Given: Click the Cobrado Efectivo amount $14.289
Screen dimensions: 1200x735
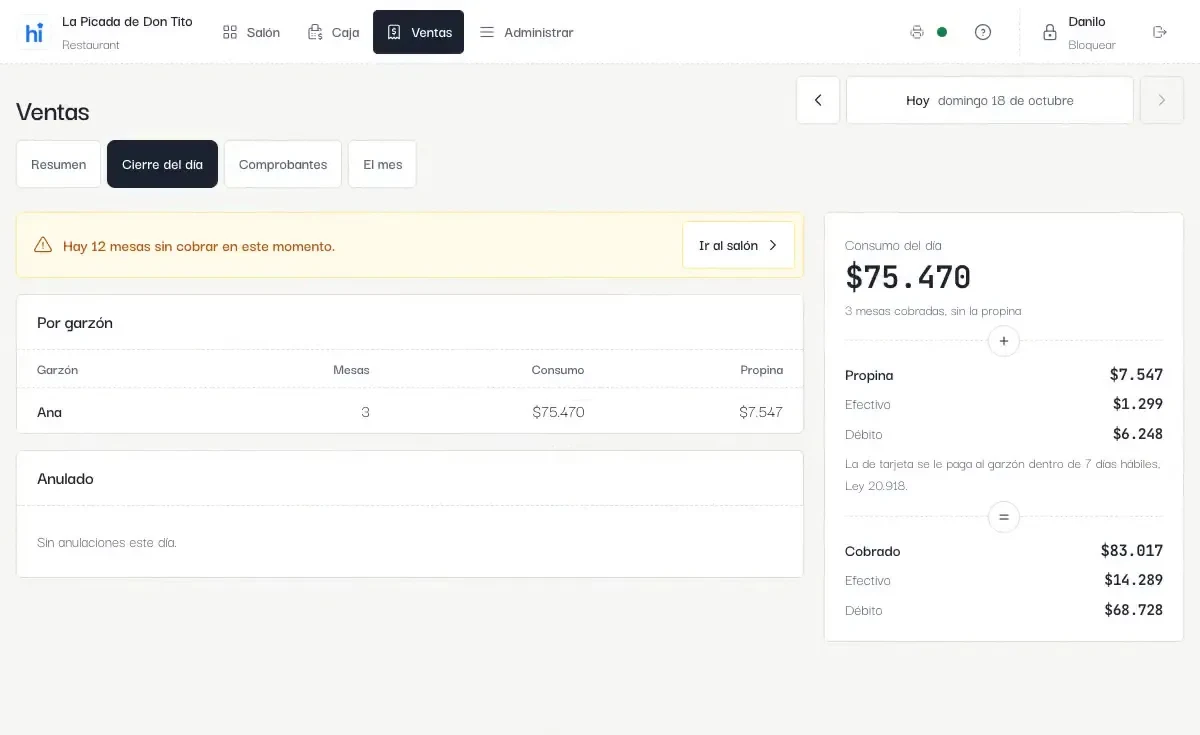Looking at the screenshot, I should click(1134, 580).
